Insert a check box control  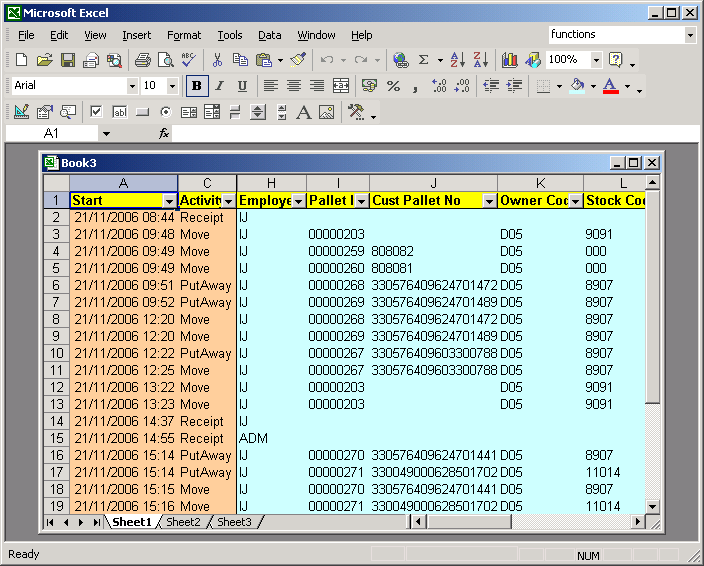[96, 112]
